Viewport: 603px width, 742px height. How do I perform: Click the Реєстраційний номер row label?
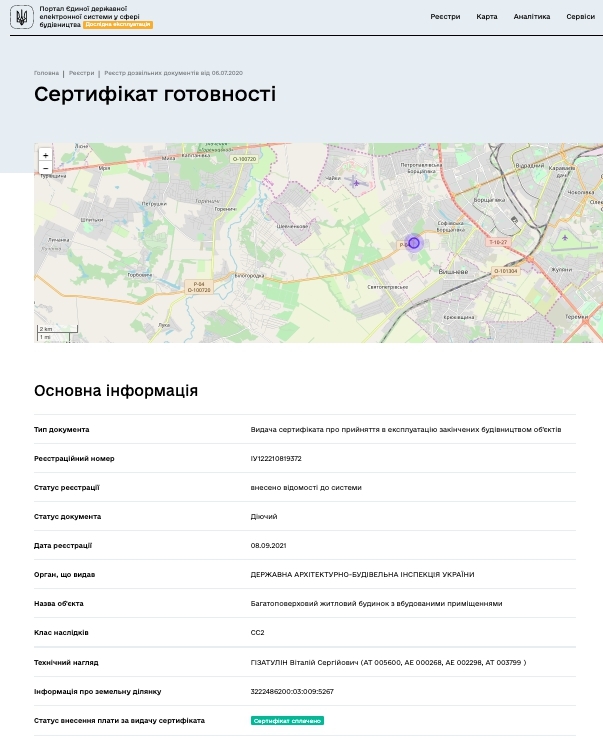pyautogui.click(x=74, y=459)
